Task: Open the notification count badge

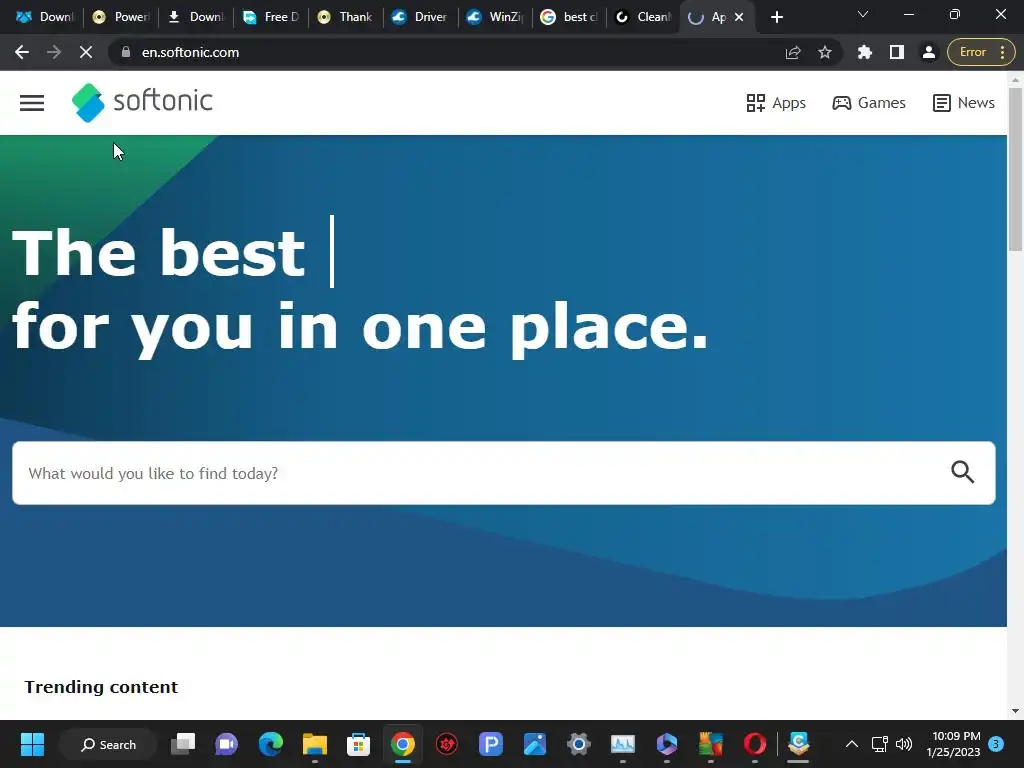Action: coord(996,744)
